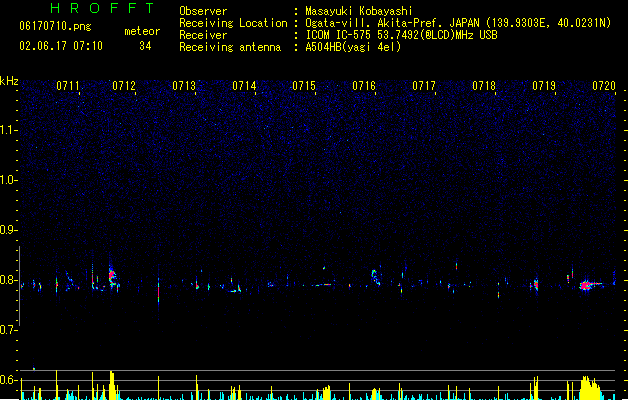
Task: Click the meteor echo at 0716
Action: point(375,277)
